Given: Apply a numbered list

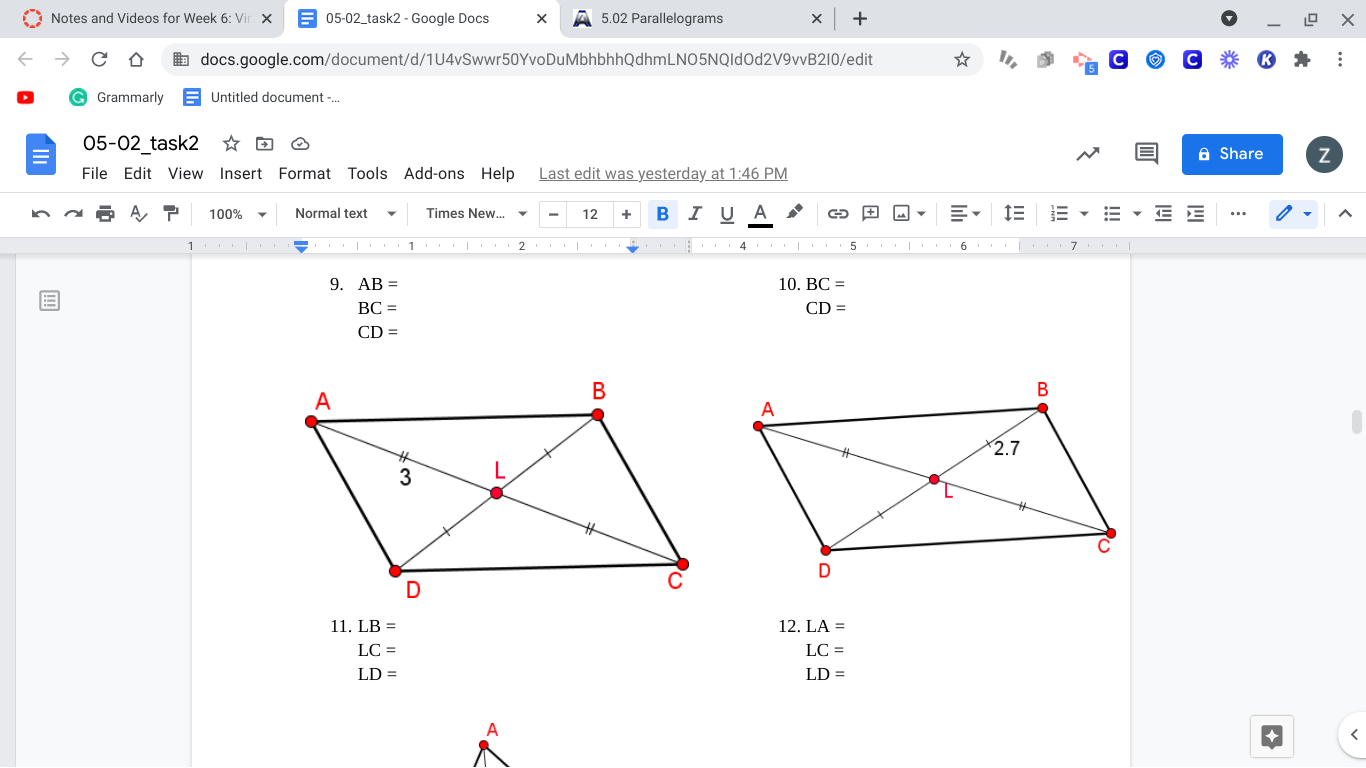Looking at the screenshot, I should [x=1060, y=213].
